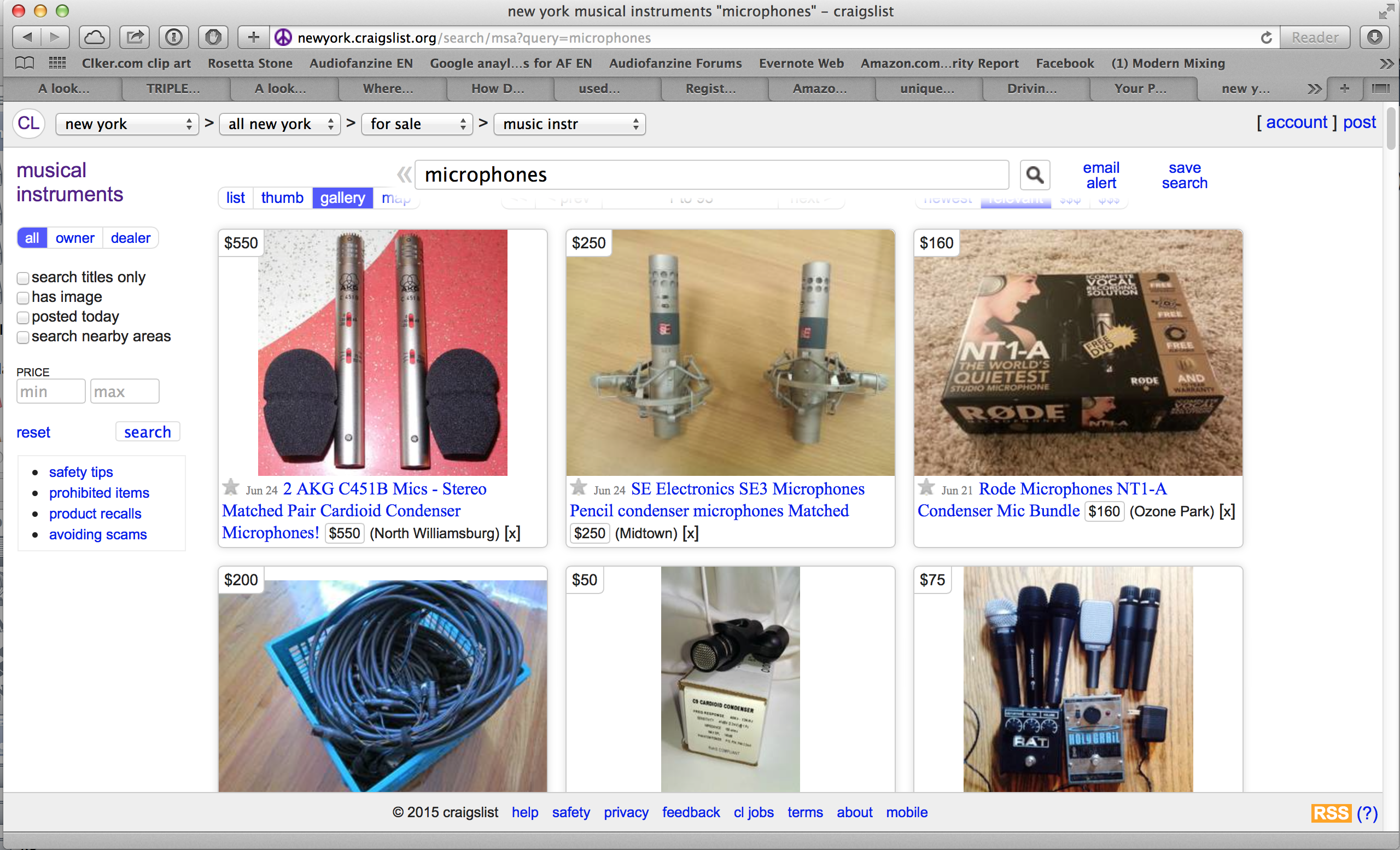Open the music instr subcategory dropdown

coord(569,124)
